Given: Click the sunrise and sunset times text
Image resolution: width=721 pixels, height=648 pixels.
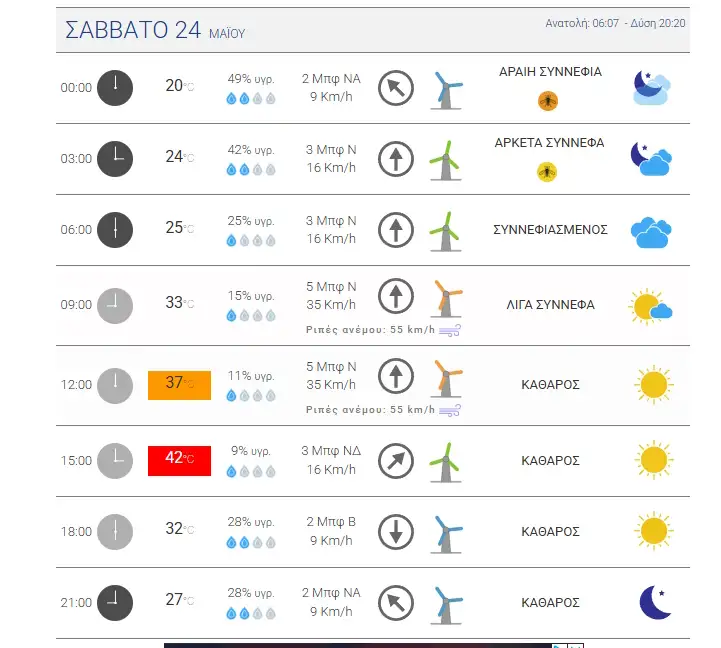Looking at the screenshot, I should pyautogui.click(x=615, y=23).
